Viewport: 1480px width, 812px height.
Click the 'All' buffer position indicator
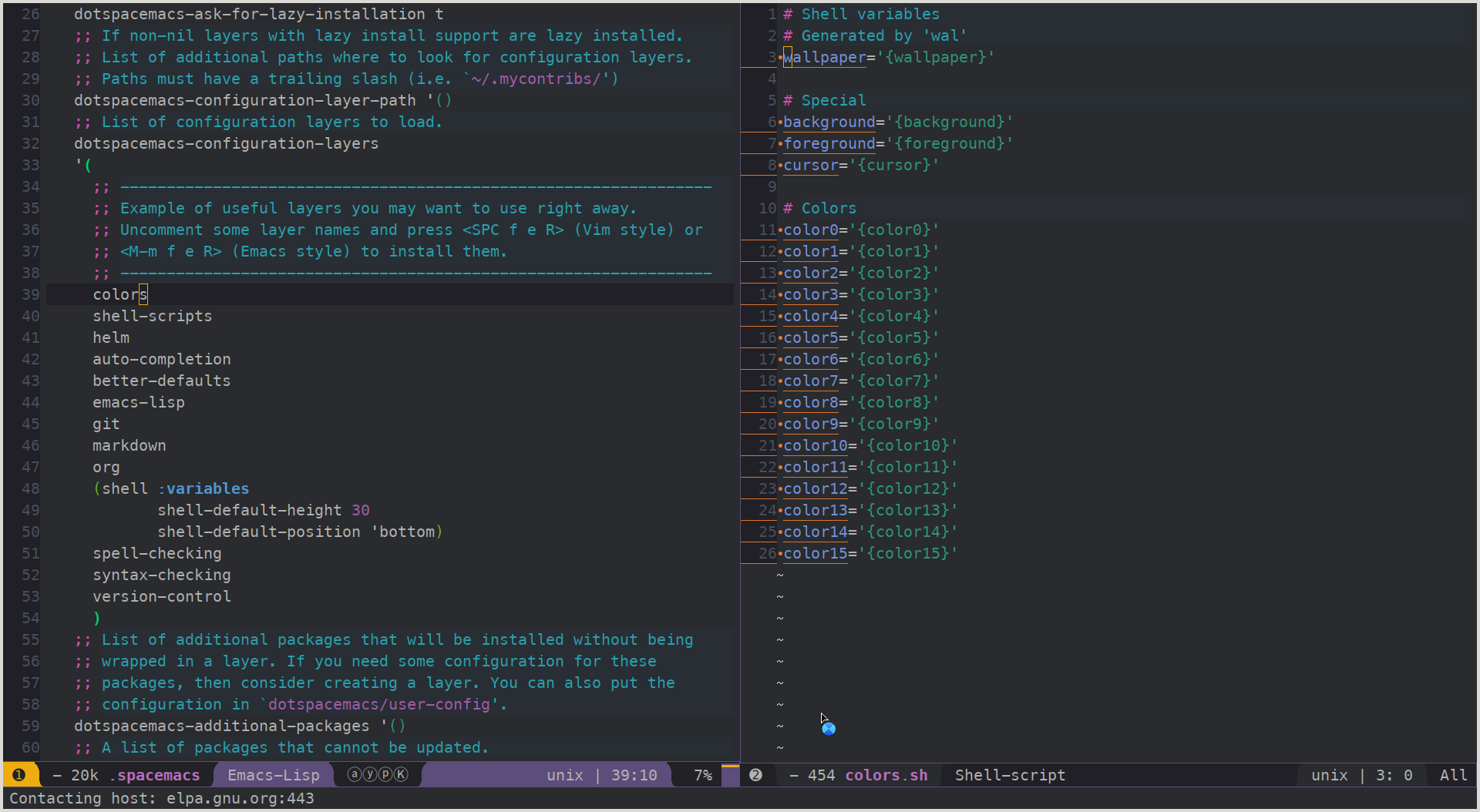[1454, 775]
